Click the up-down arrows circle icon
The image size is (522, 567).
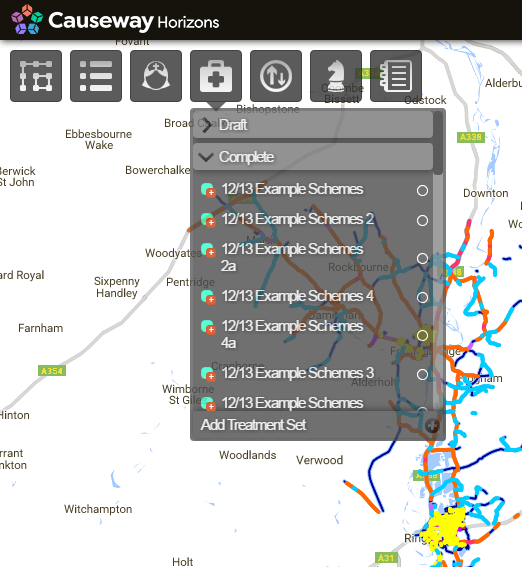tap(276, 76)
